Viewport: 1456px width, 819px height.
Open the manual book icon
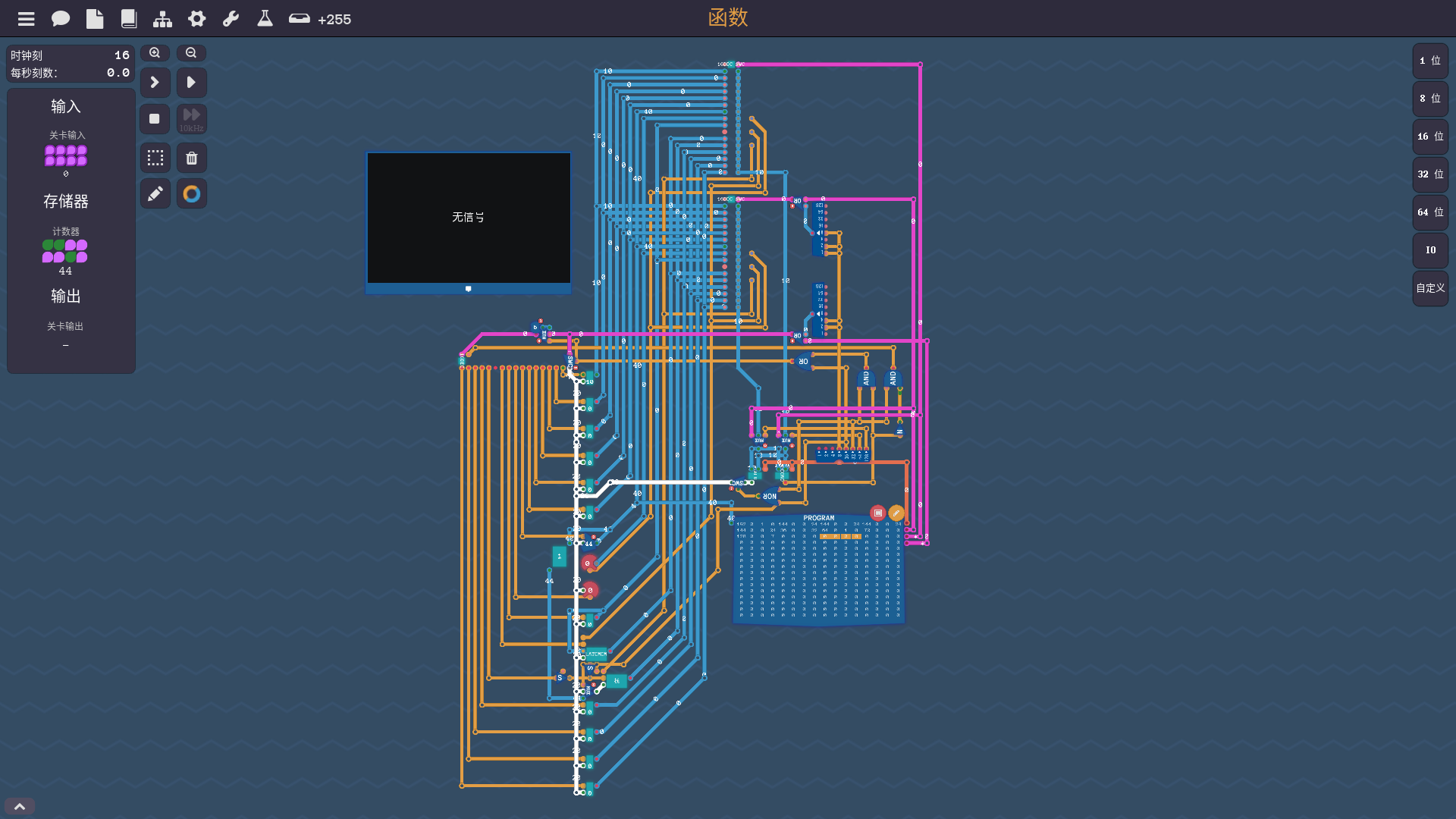click(129, 19)
